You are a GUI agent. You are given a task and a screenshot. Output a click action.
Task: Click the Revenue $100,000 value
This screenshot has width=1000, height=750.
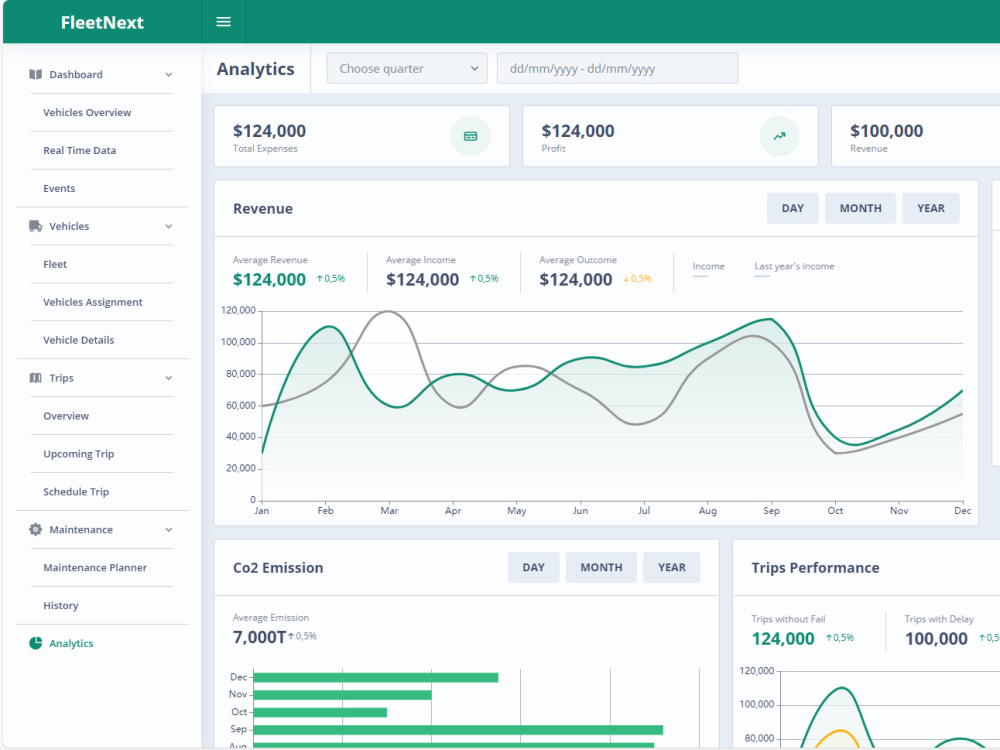[886, 131]
